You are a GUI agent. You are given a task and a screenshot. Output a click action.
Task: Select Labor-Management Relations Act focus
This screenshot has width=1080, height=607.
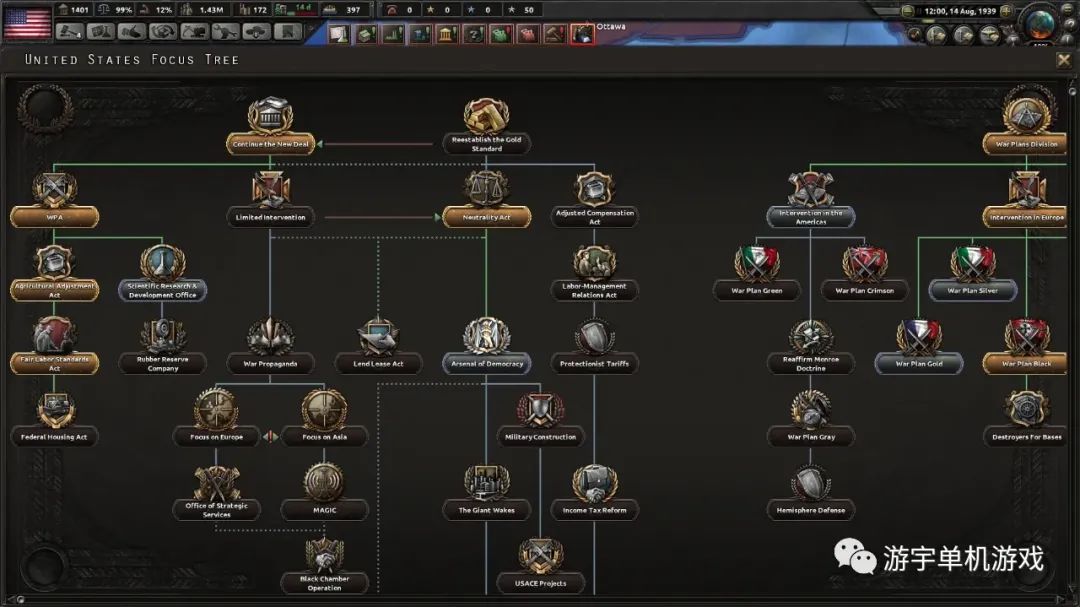click(594, 273)
